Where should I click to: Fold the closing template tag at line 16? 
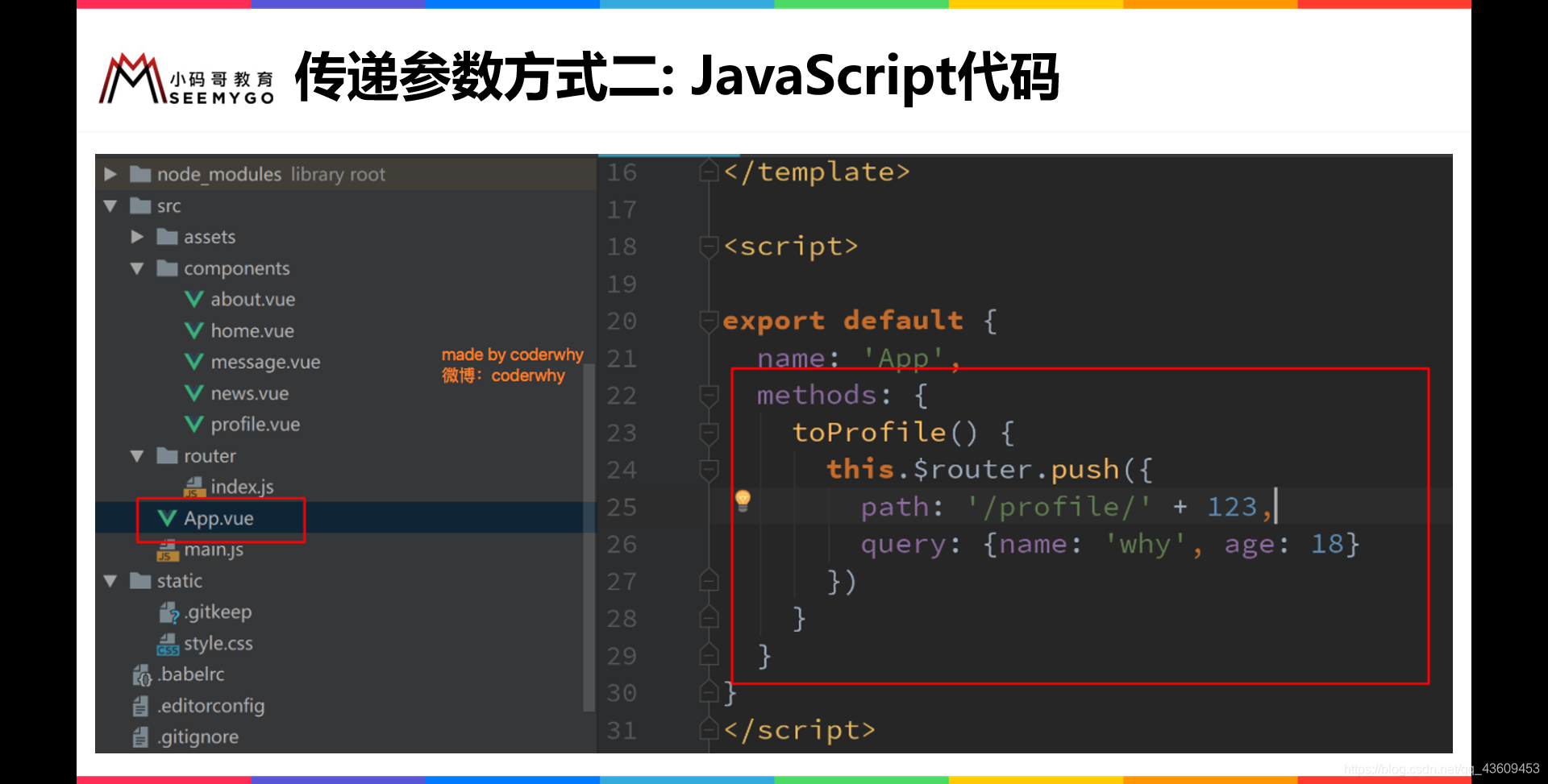(x=709, y=172)
